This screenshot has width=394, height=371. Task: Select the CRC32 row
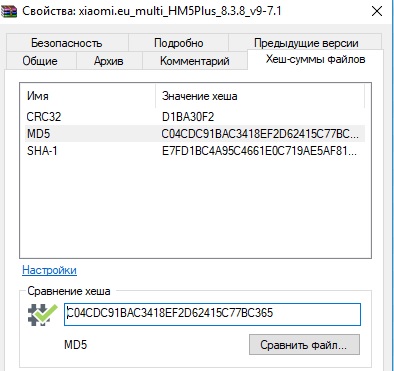(x=195, y=117)
